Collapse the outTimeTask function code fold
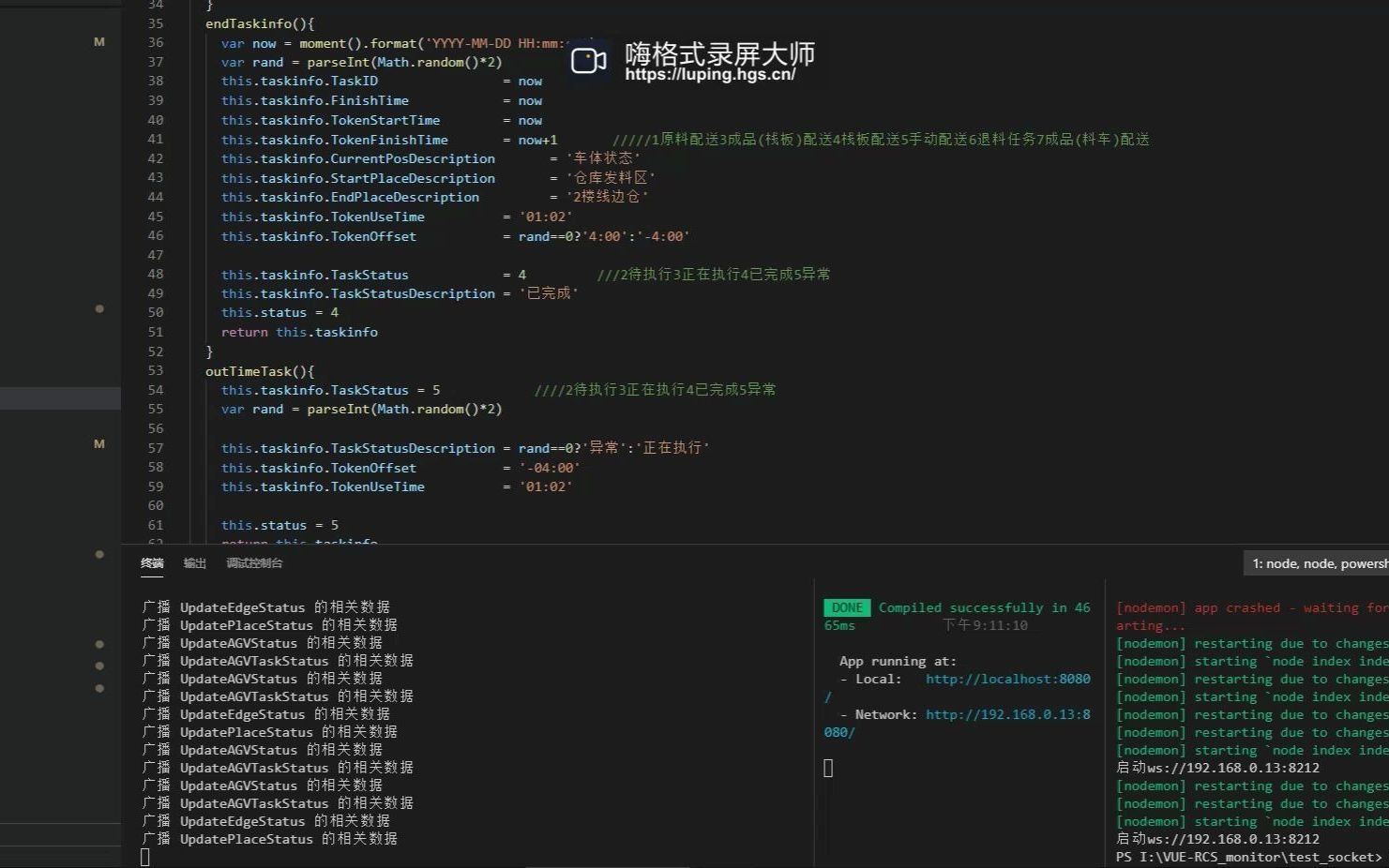The height and width of the screenshot is (868, 1389). pos(192,370)
